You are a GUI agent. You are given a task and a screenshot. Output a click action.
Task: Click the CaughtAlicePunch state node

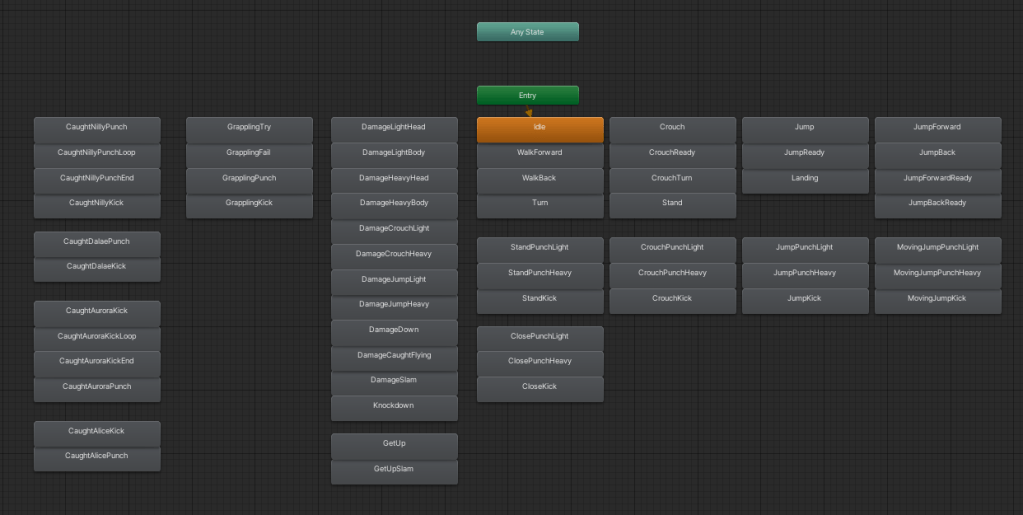(97, 456)
